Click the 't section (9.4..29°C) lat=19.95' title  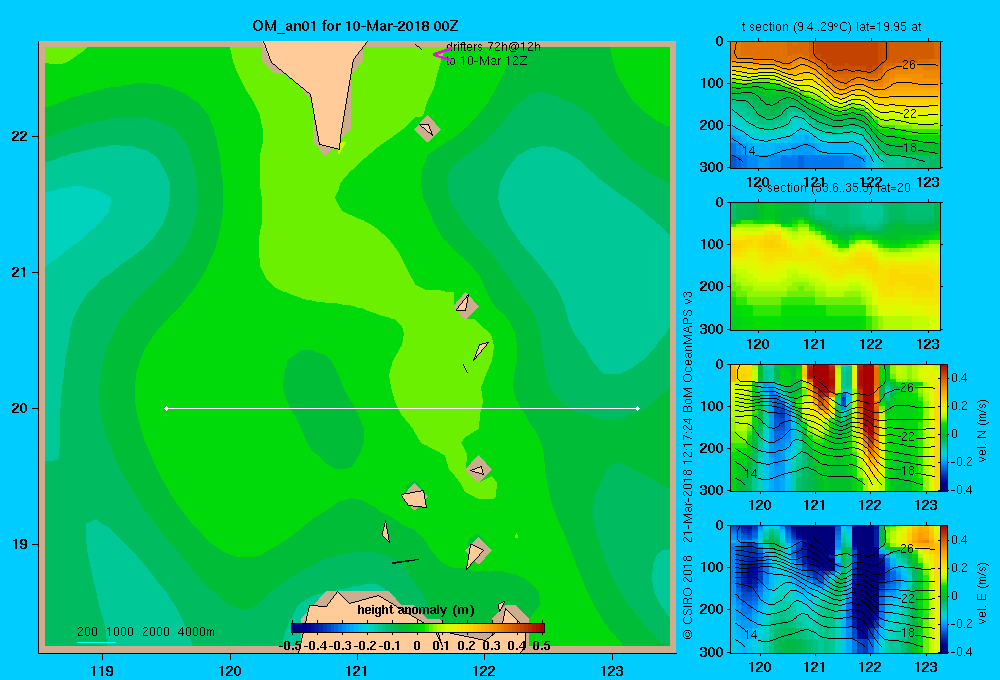pyautogui.click(x=831, y=27)
